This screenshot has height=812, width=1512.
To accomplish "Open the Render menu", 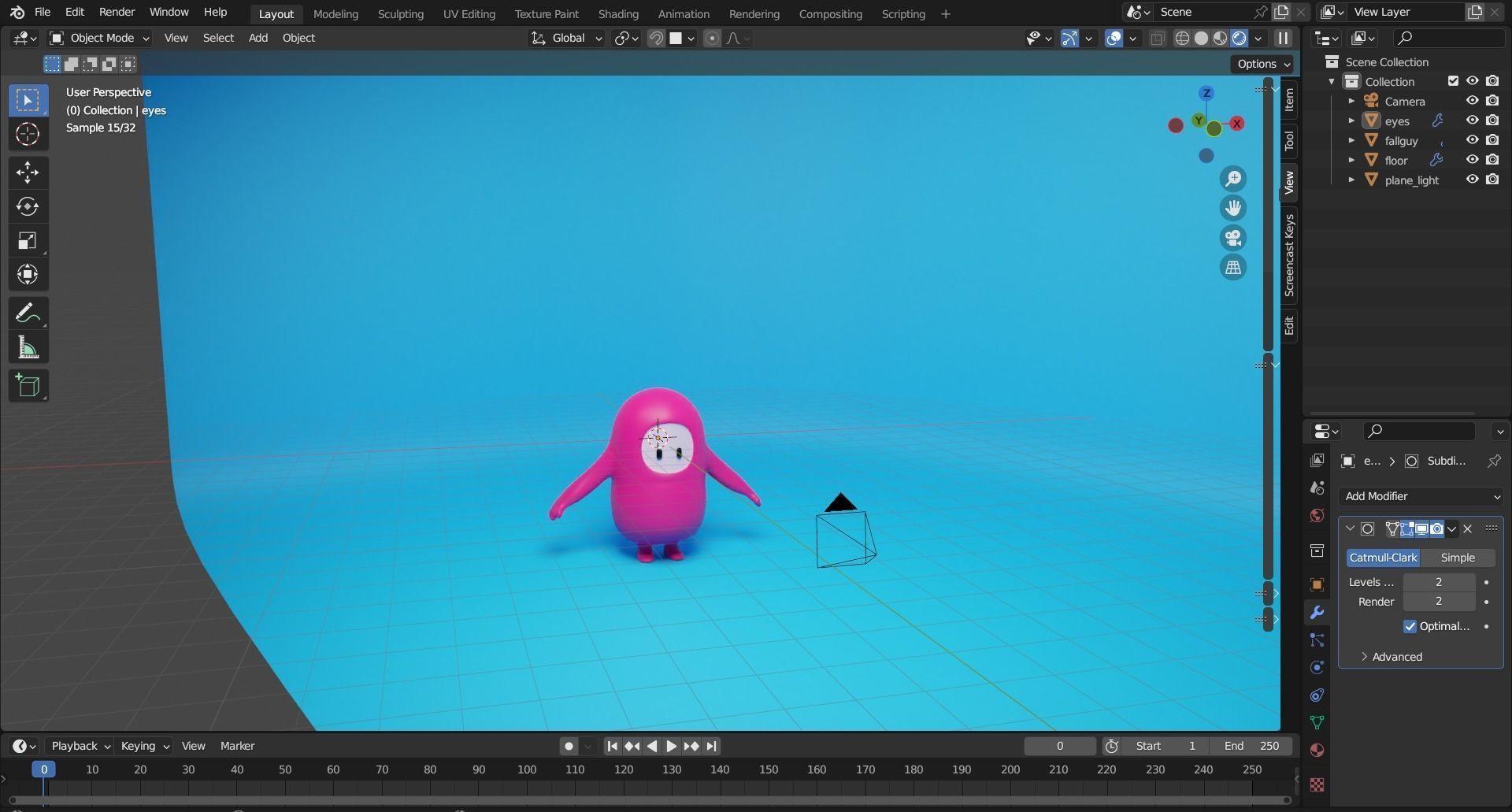I will [117, 12].
